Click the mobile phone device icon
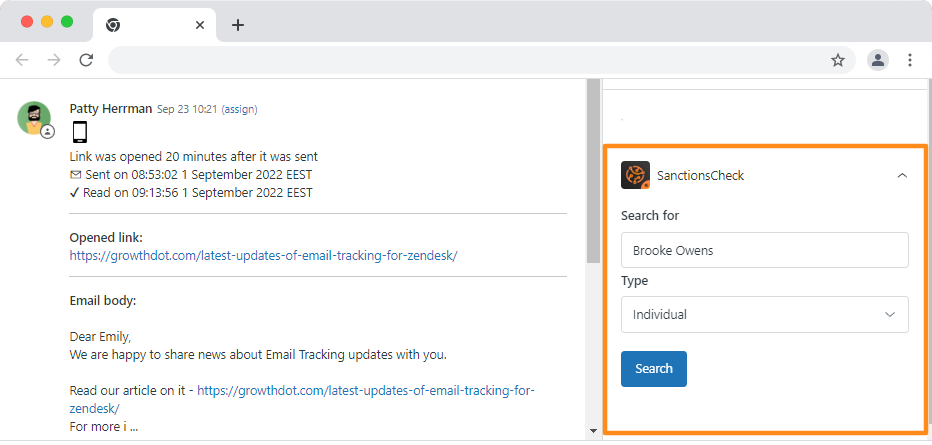The image size is (932, 445). tap(80, 132)
